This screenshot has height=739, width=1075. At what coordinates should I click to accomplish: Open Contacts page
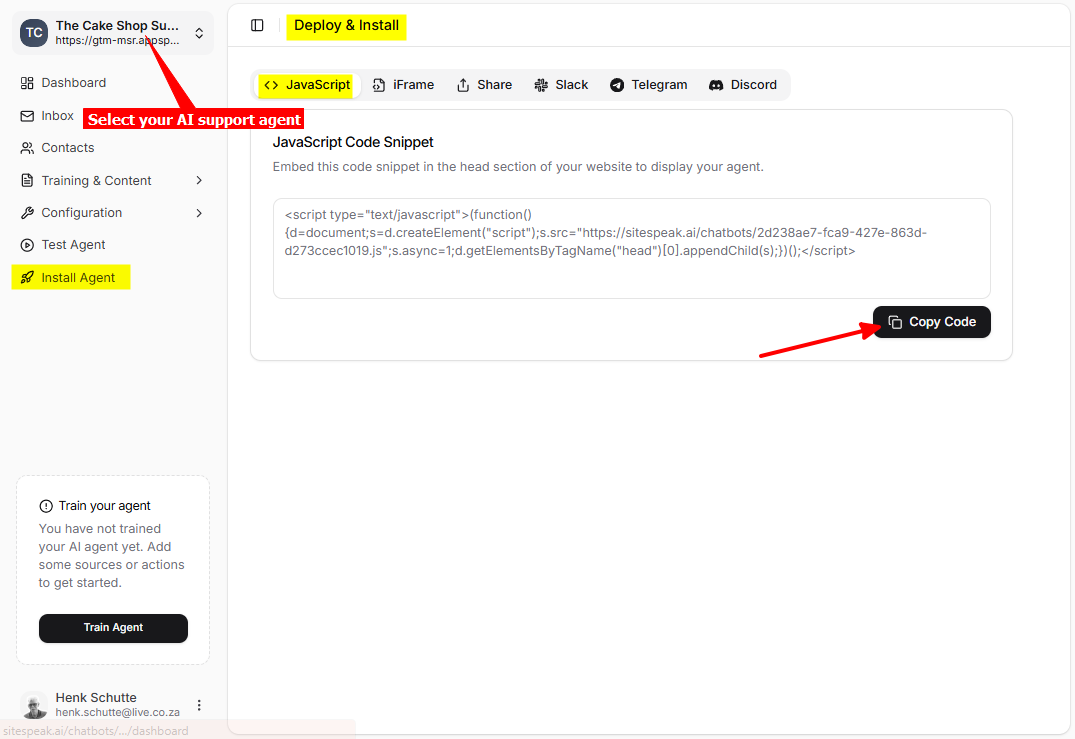(x=112, y=148)
